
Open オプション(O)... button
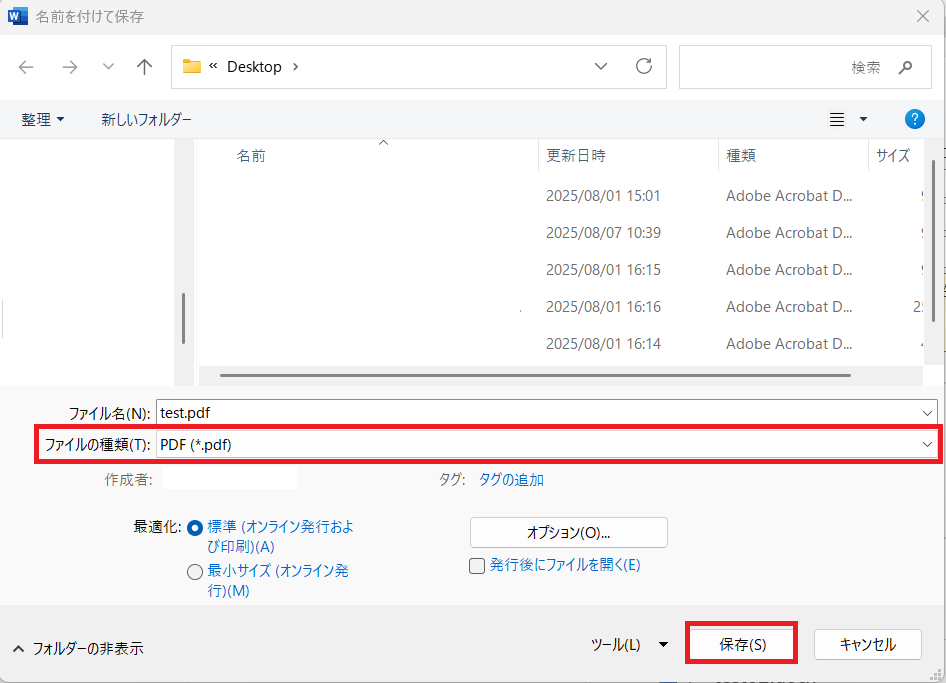coord(568,533)
